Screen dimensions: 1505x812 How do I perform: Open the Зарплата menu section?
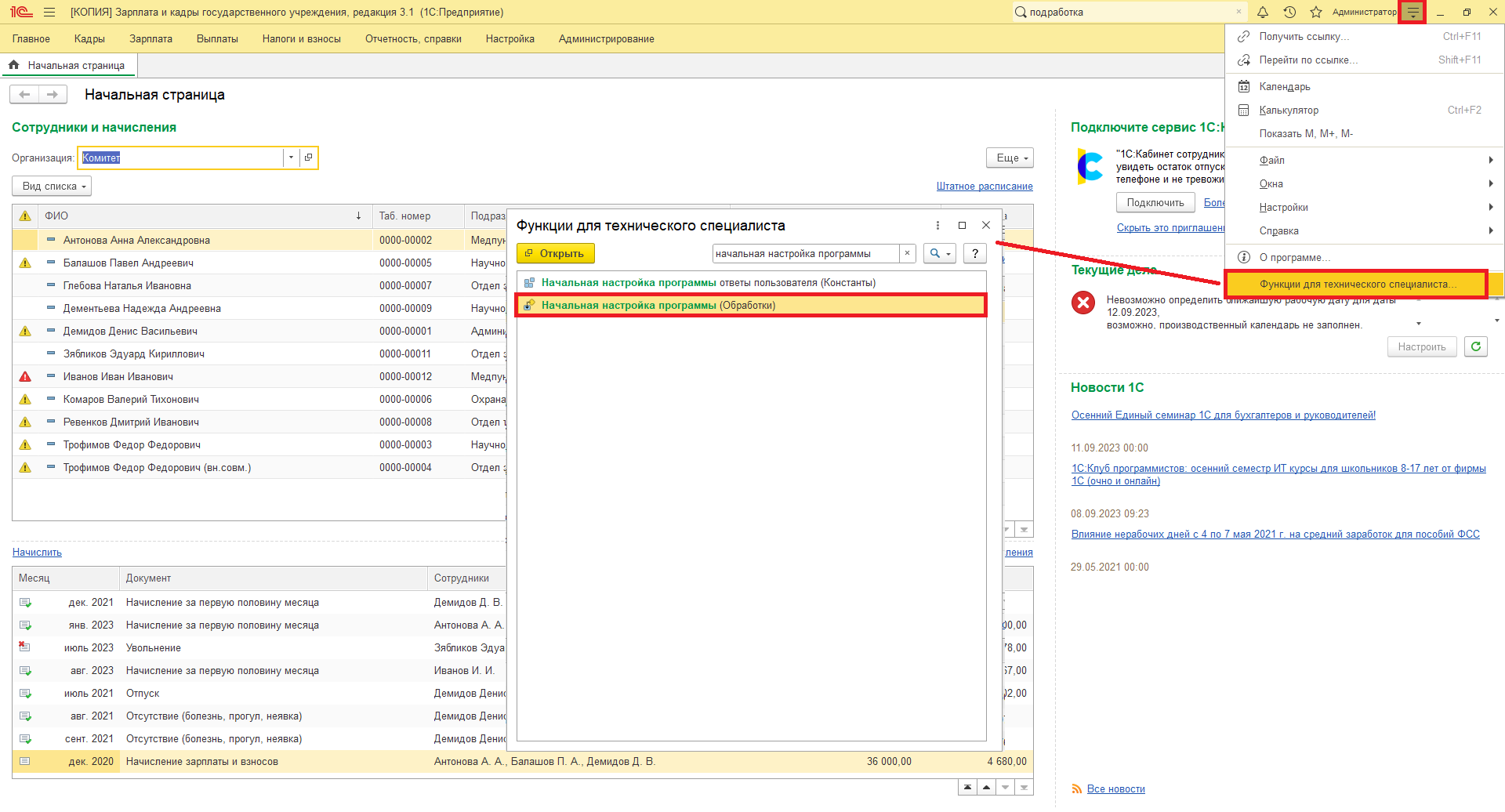150,39
